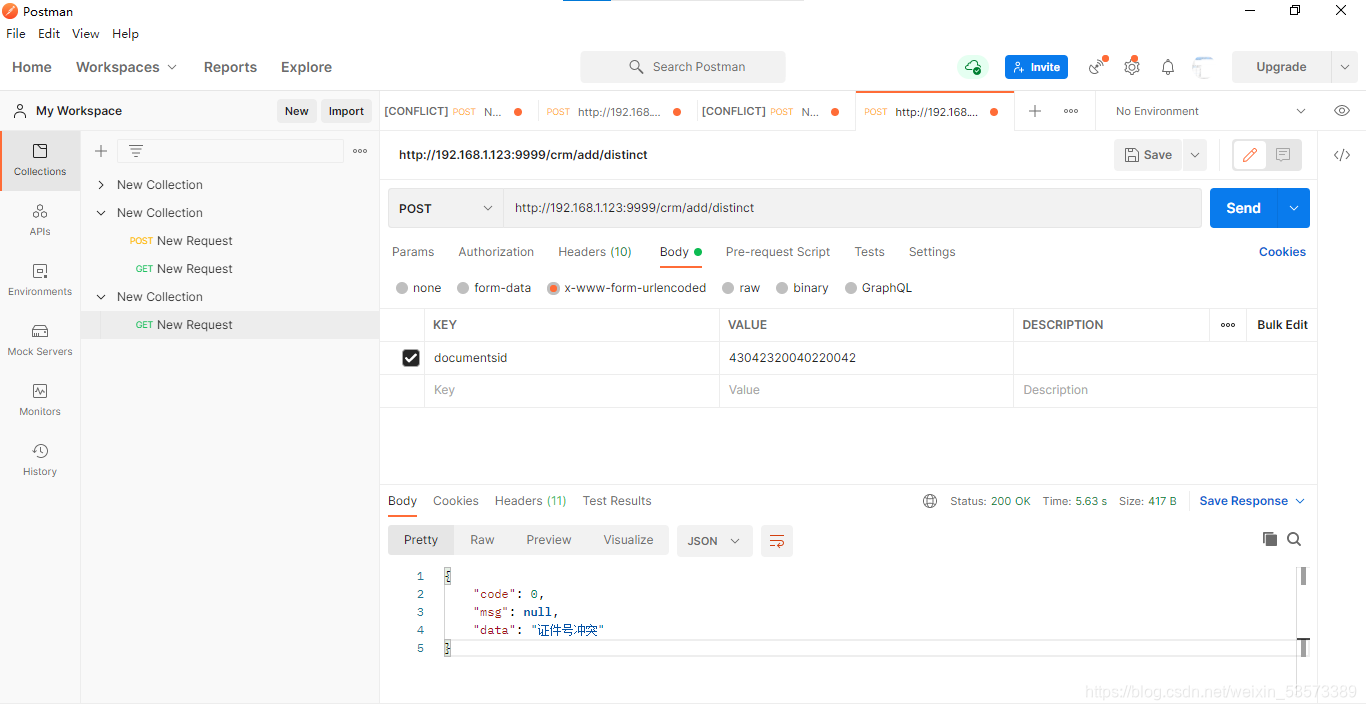
Task: Switch to the Authorization tab
Action: (x=496, y=252)
